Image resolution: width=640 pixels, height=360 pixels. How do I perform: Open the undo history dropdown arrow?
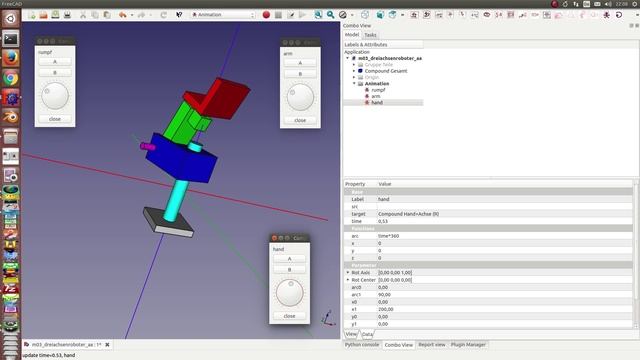[132, 15]
